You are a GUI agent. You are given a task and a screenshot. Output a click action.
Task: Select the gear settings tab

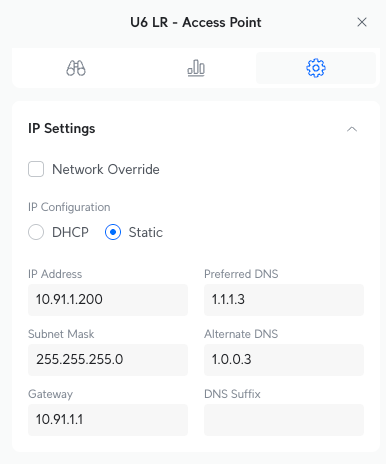pyautogui.click(x=316, y=68)
